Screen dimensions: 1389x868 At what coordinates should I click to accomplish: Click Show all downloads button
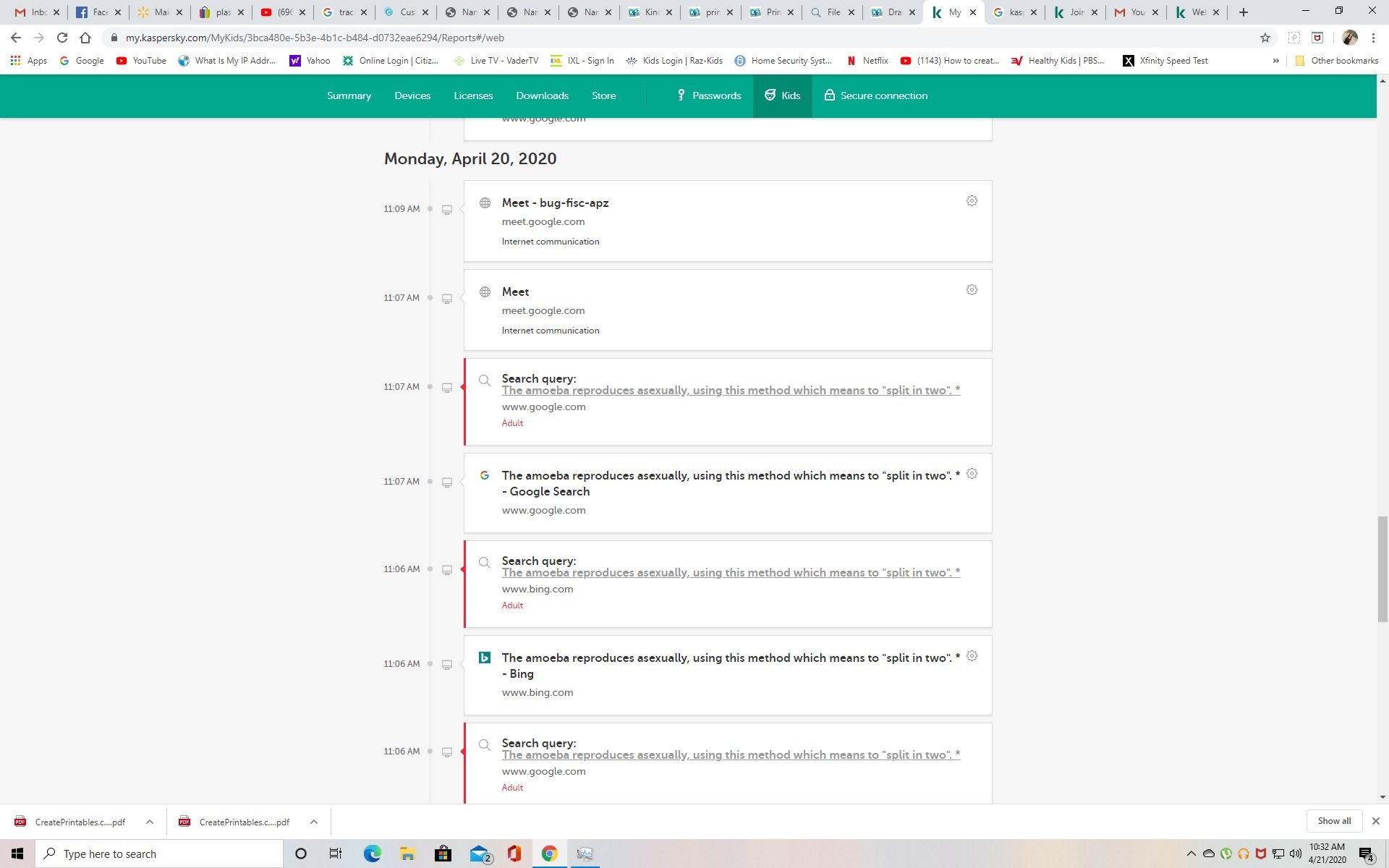(1333, 821)
